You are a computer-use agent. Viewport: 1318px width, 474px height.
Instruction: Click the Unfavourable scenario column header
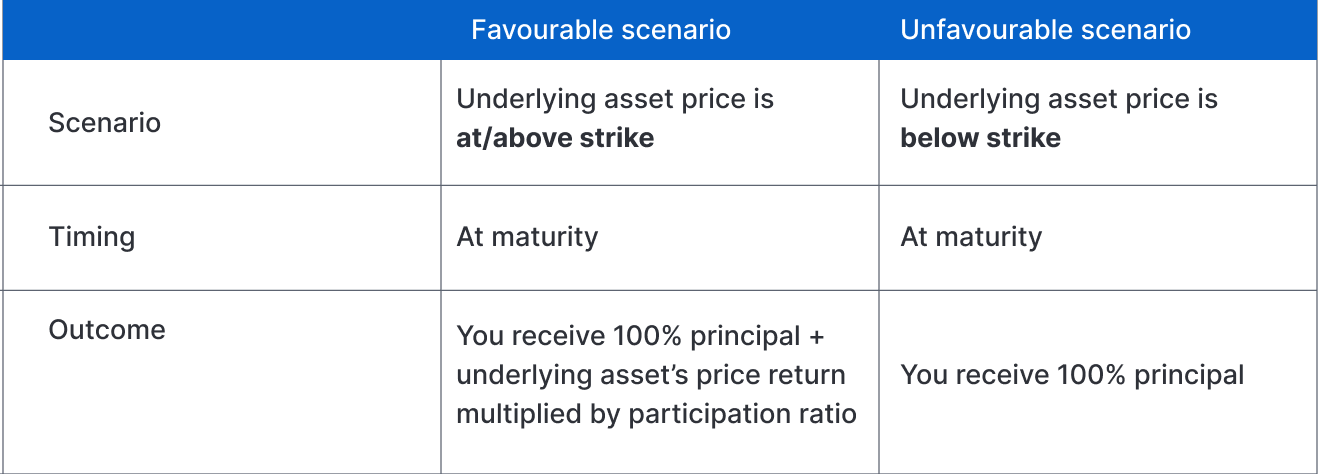coord(1045,30)
